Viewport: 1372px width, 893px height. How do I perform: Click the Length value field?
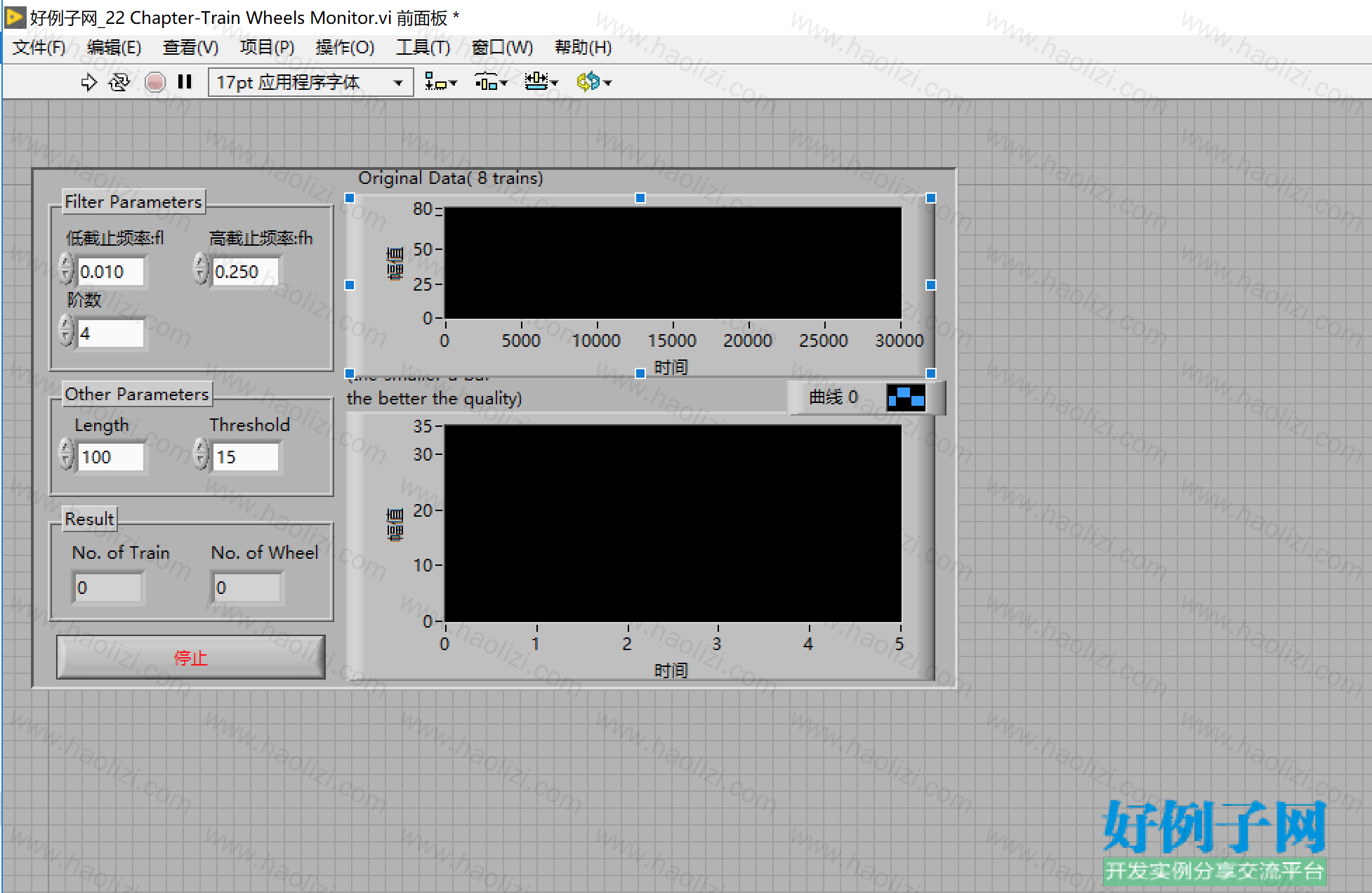(x=110, y=457)
